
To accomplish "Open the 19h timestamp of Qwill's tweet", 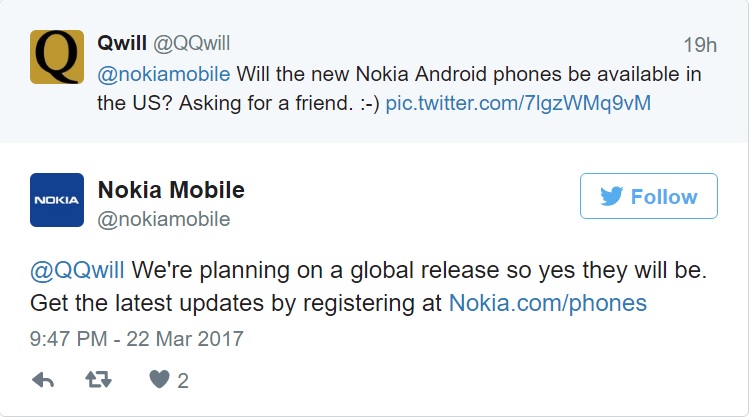I will 697,44.
